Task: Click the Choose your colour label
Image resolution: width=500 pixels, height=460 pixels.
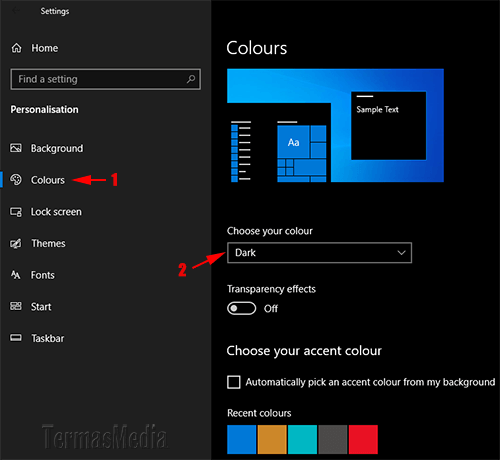Action: [270, 231]
